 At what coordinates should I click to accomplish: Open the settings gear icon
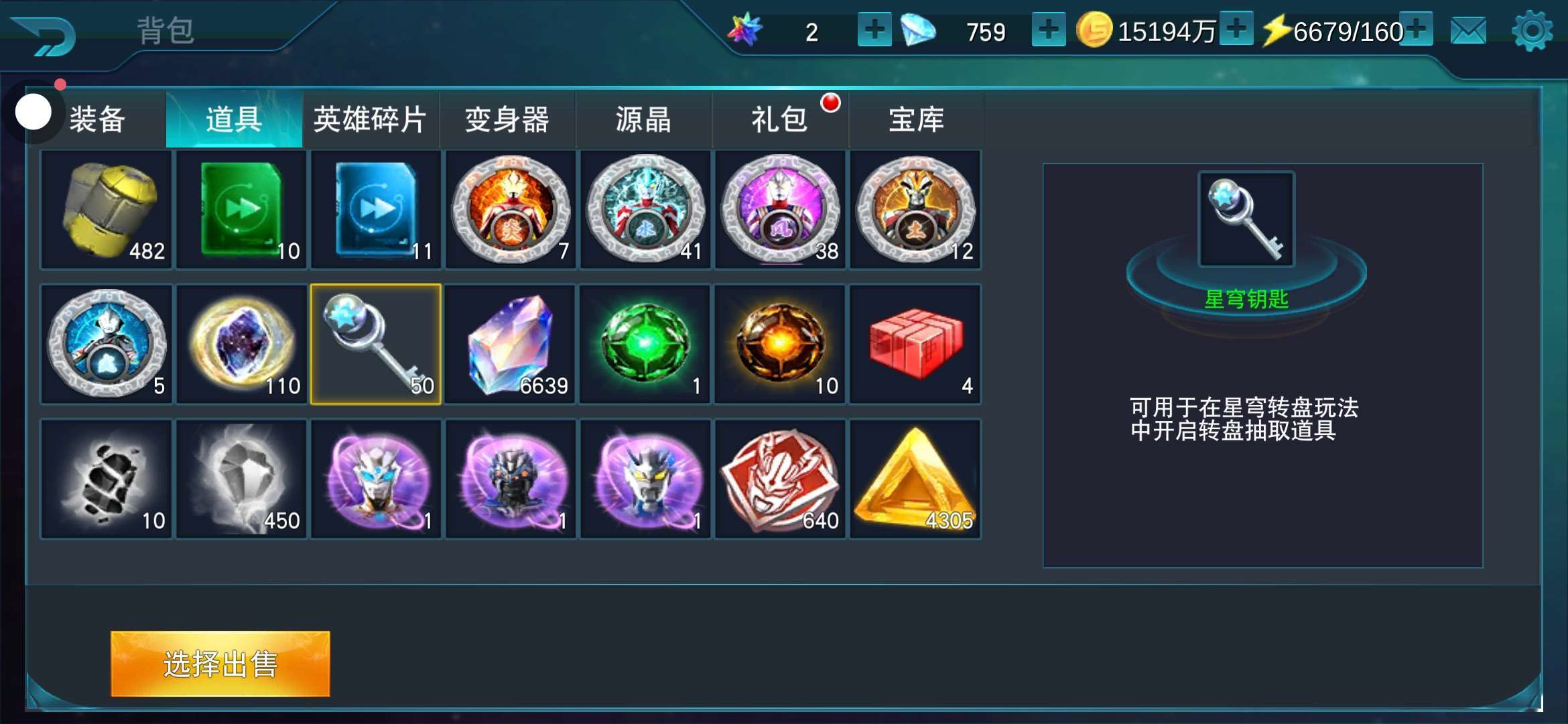(x=1532, y=31)
